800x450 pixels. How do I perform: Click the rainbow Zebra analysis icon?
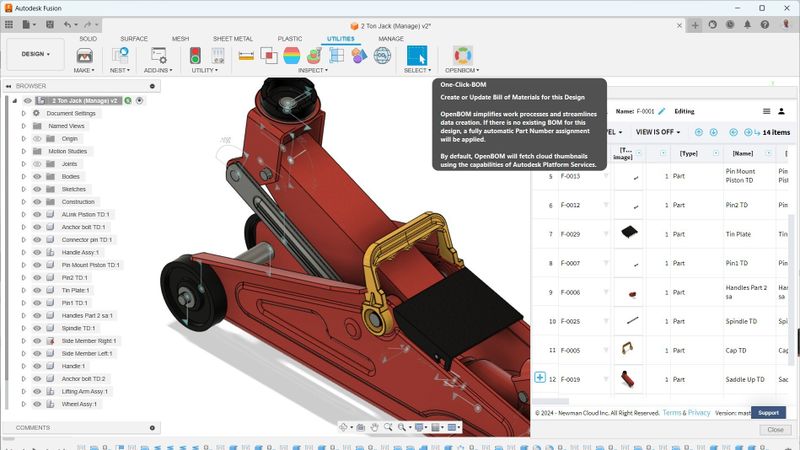click(x=291, y=56)
